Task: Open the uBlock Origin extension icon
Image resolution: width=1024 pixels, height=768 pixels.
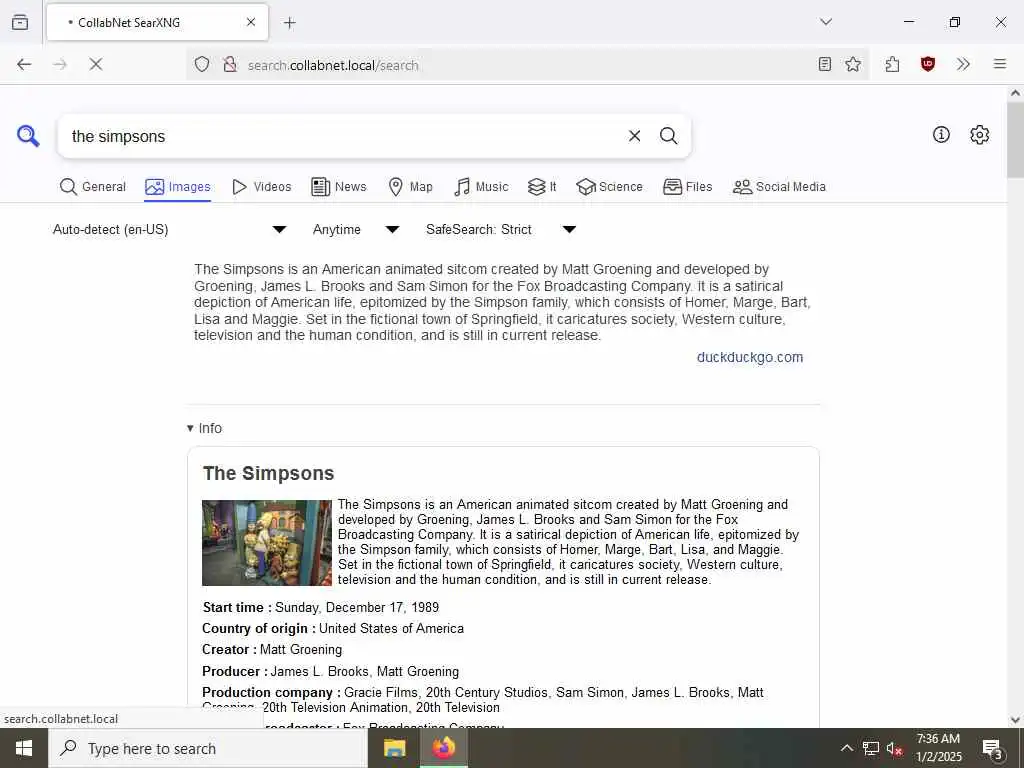Action: point(927,64)
